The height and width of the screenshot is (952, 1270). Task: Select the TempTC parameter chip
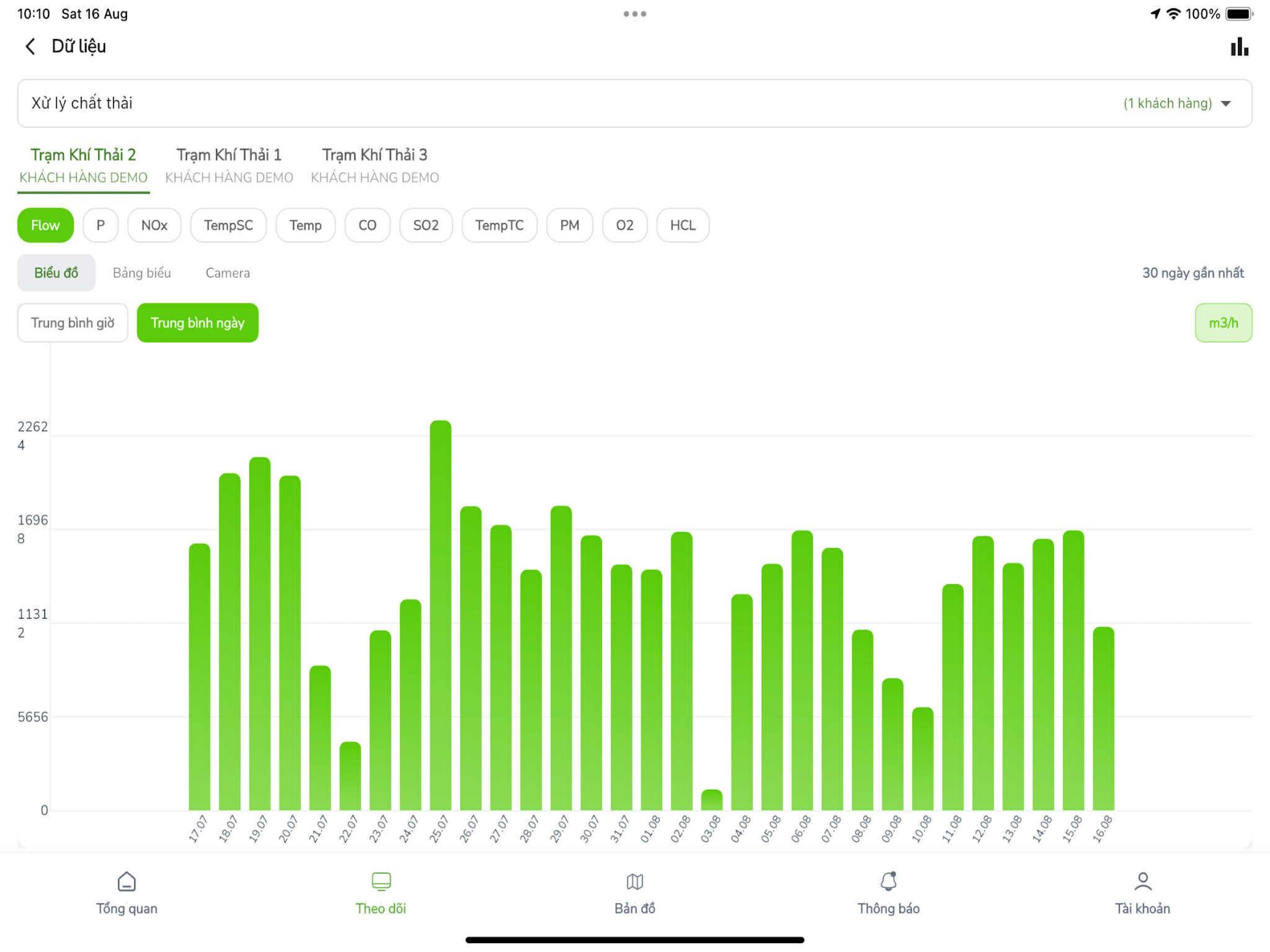[x=500, y=225]
